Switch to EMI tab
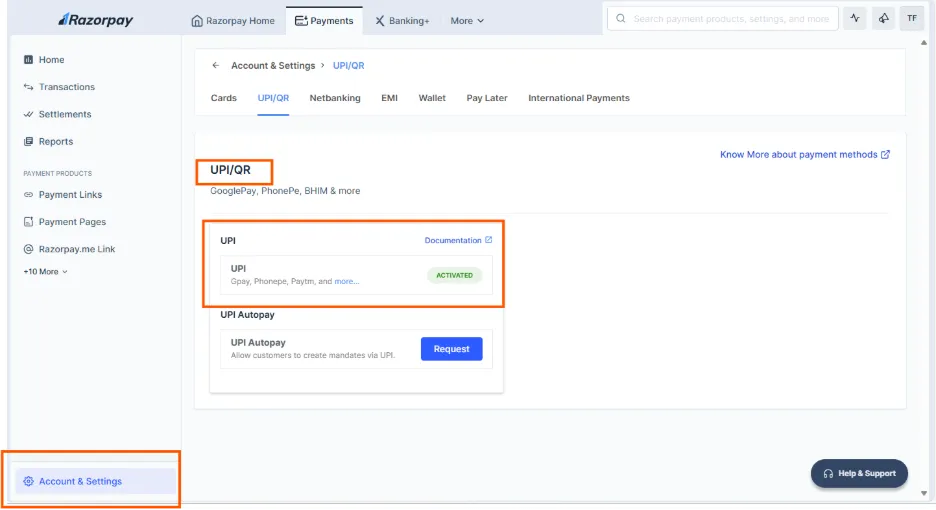The width and height of the screenshot is (936, 510). 389,98
